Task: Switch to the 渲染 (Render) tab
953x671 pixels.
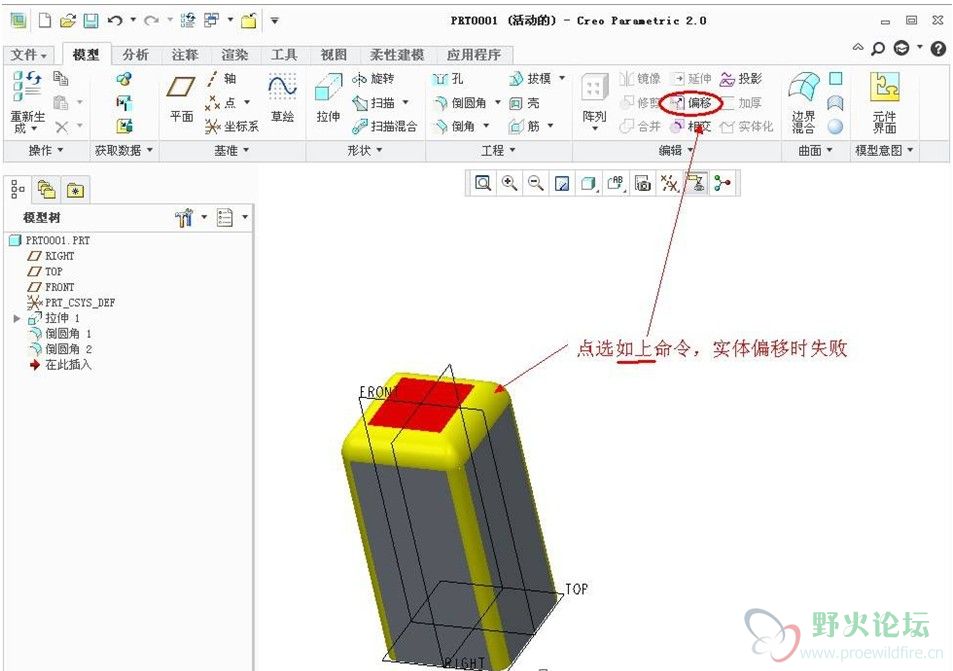Action: (x=235, y=55)
